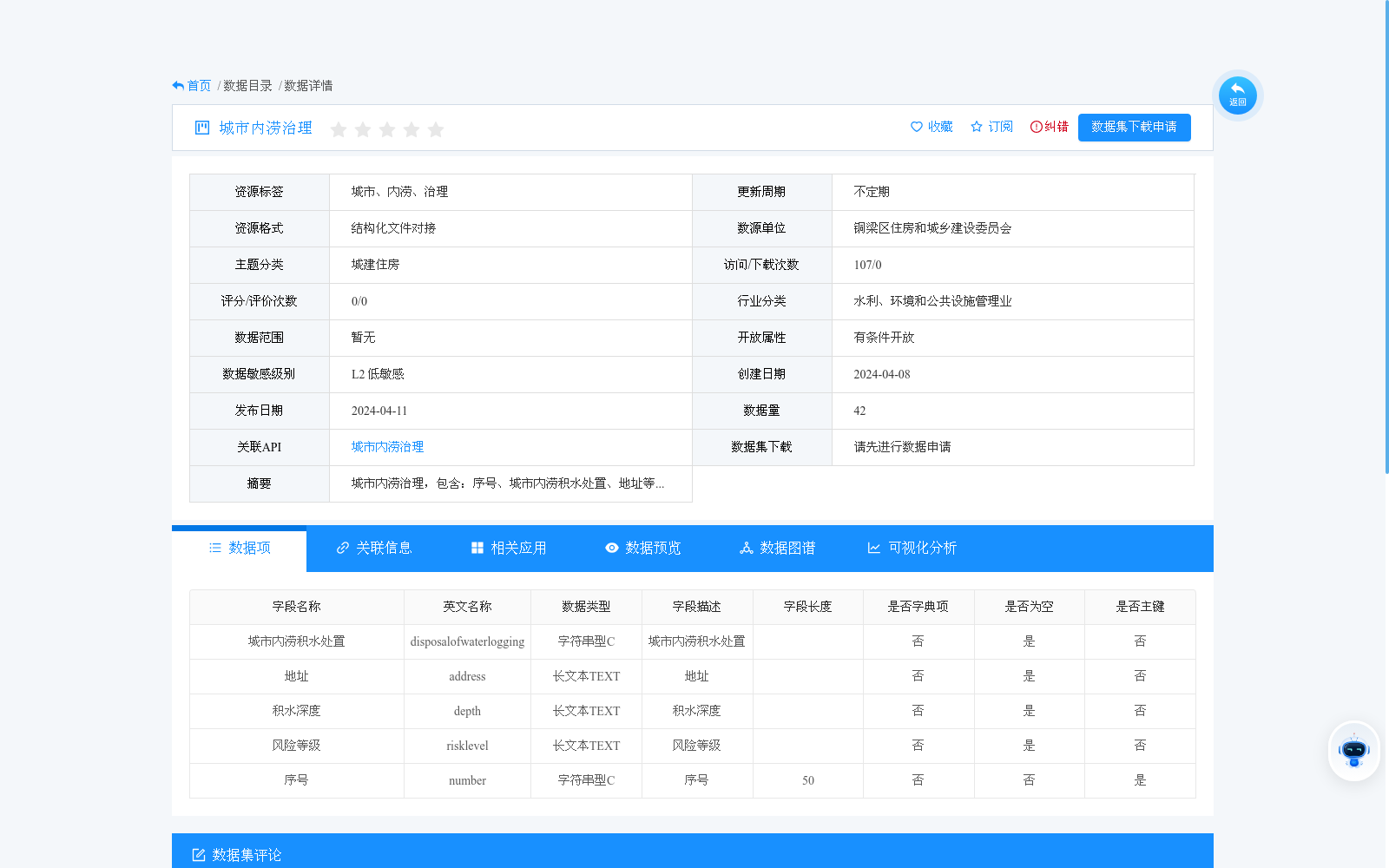Select the 数据项 tab
The image size is (1389, 868).
point(240,548)
